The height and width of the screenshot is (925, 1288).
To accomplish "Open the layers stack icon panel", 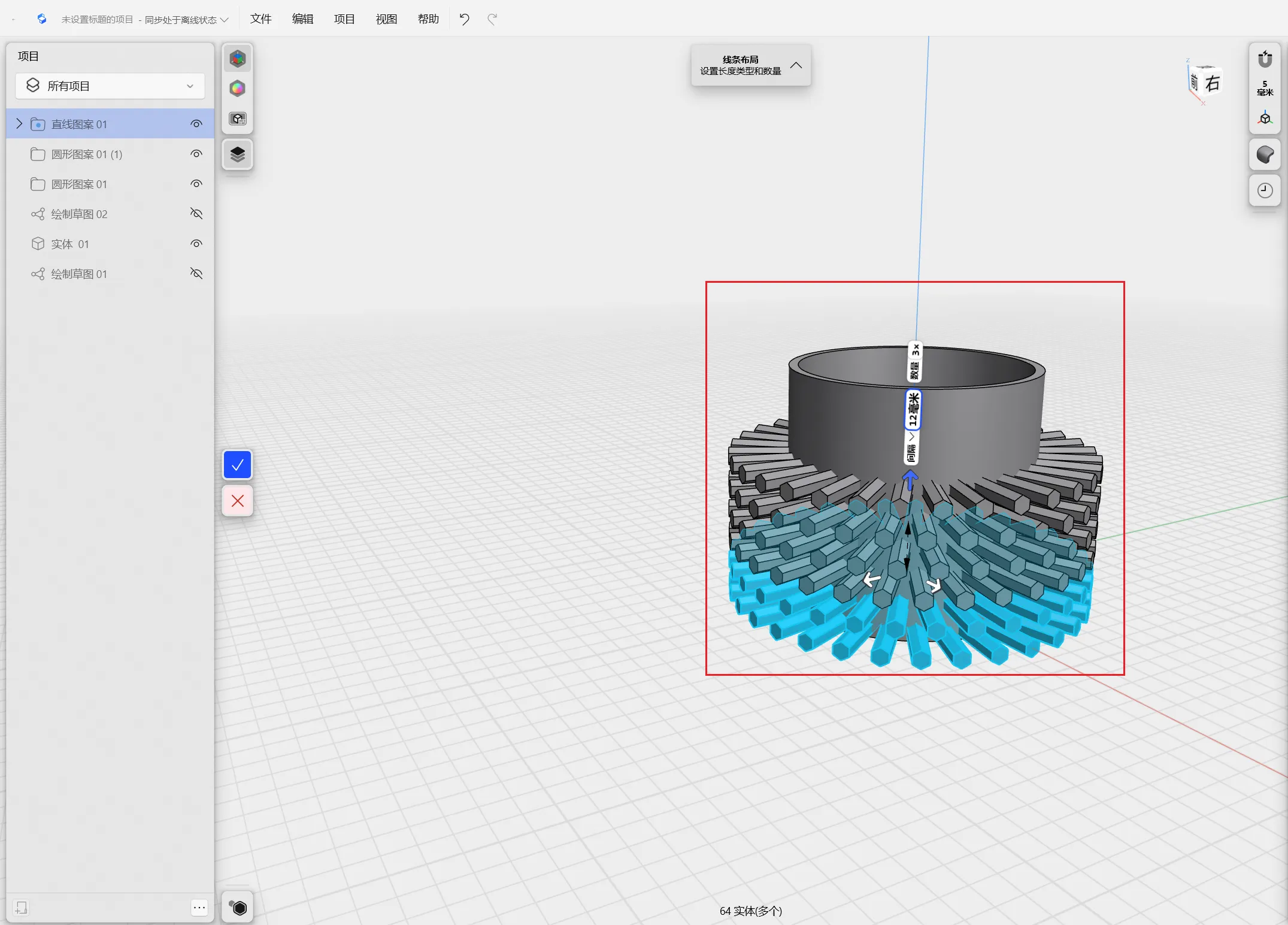I will tap(238, 155).
